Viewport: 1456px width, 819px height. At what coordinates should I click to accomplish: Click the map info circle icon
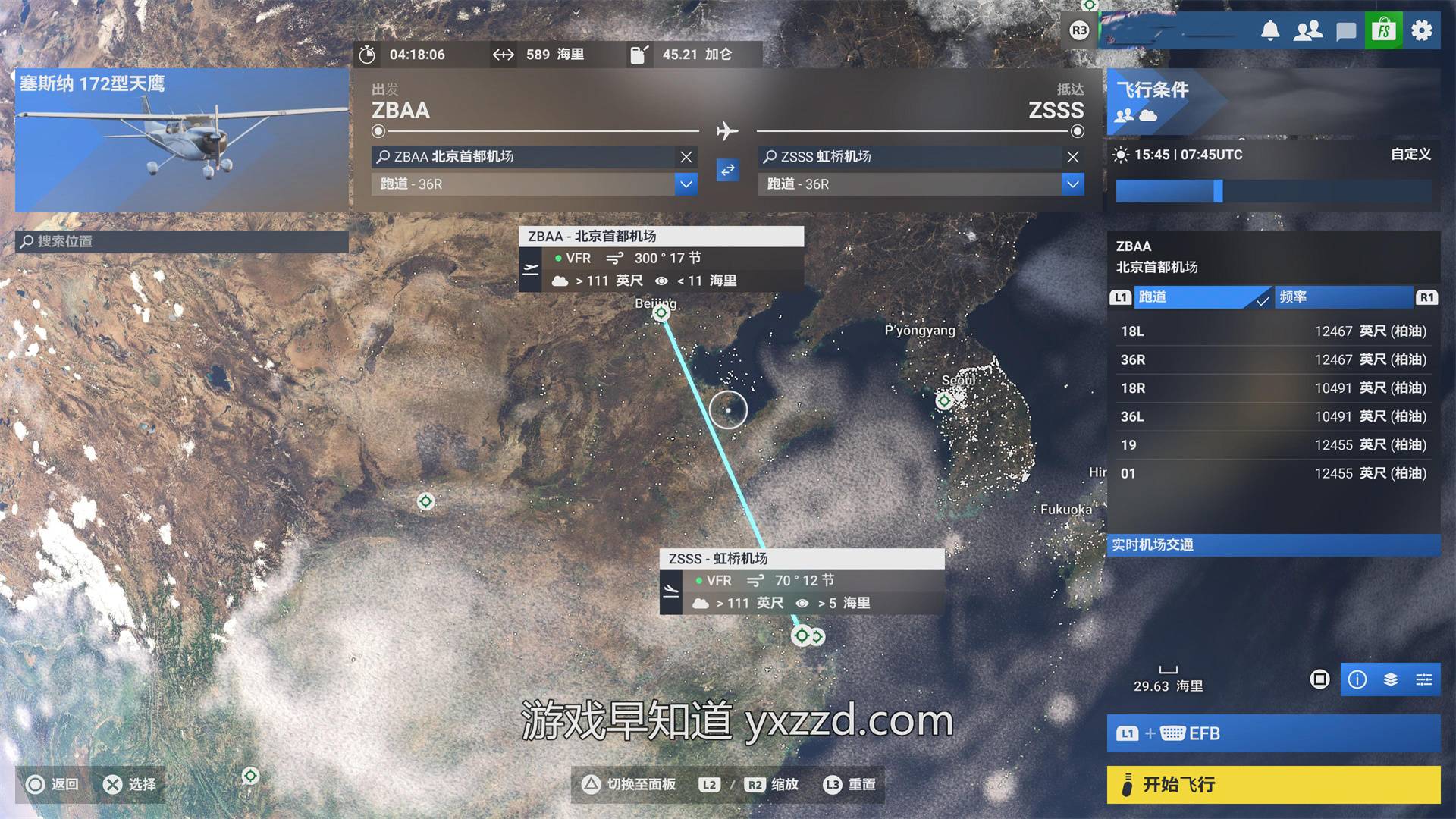(x=1357, y=679)
